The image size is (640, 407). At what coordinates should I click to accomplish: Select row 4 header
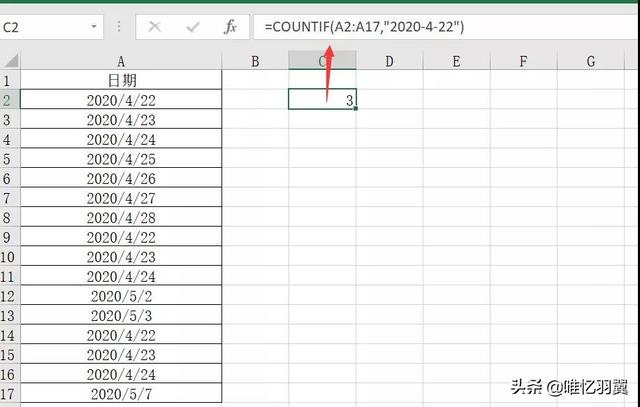(x=9, y=139)
